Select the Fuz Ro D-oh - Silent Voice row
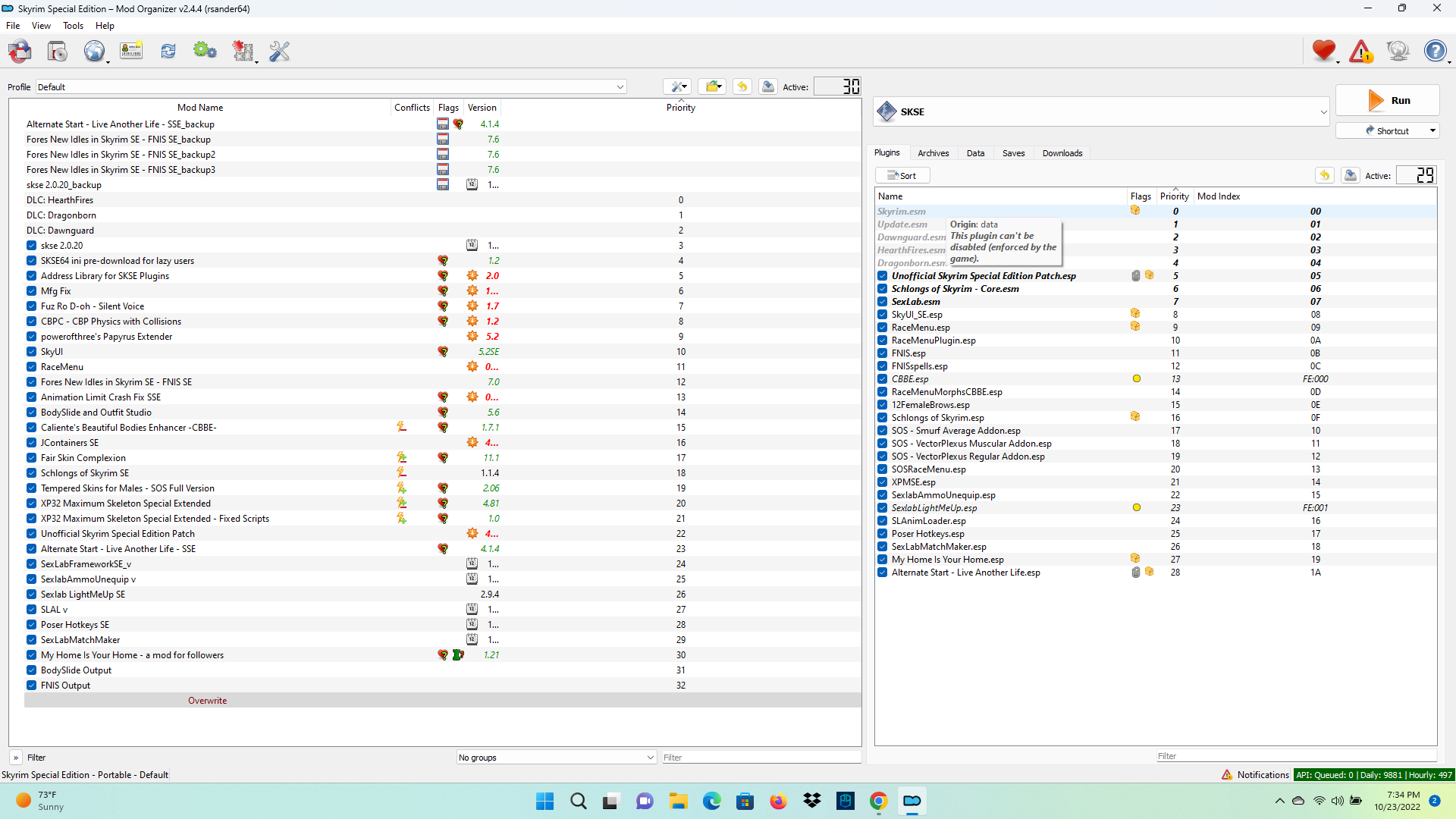Viewport: 1456px width, 819px height. point(443,306)
